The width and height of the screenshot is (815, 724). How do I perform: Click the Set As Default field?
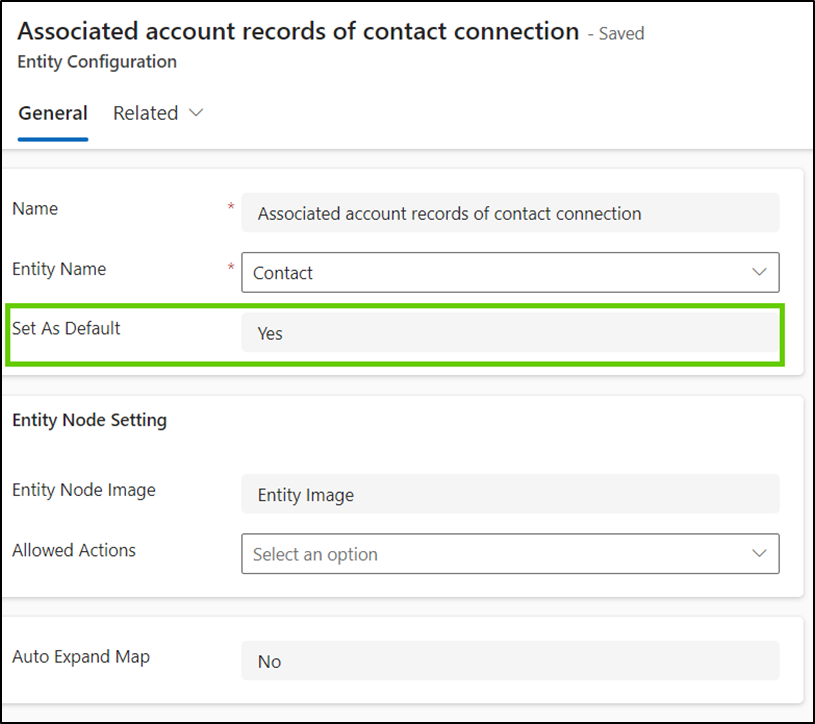click(510, 334)
